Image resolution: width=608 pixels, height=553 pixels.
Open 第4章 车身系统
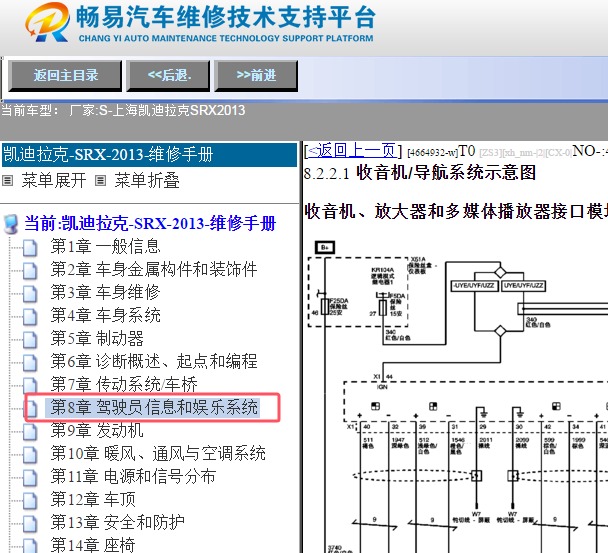105,315
